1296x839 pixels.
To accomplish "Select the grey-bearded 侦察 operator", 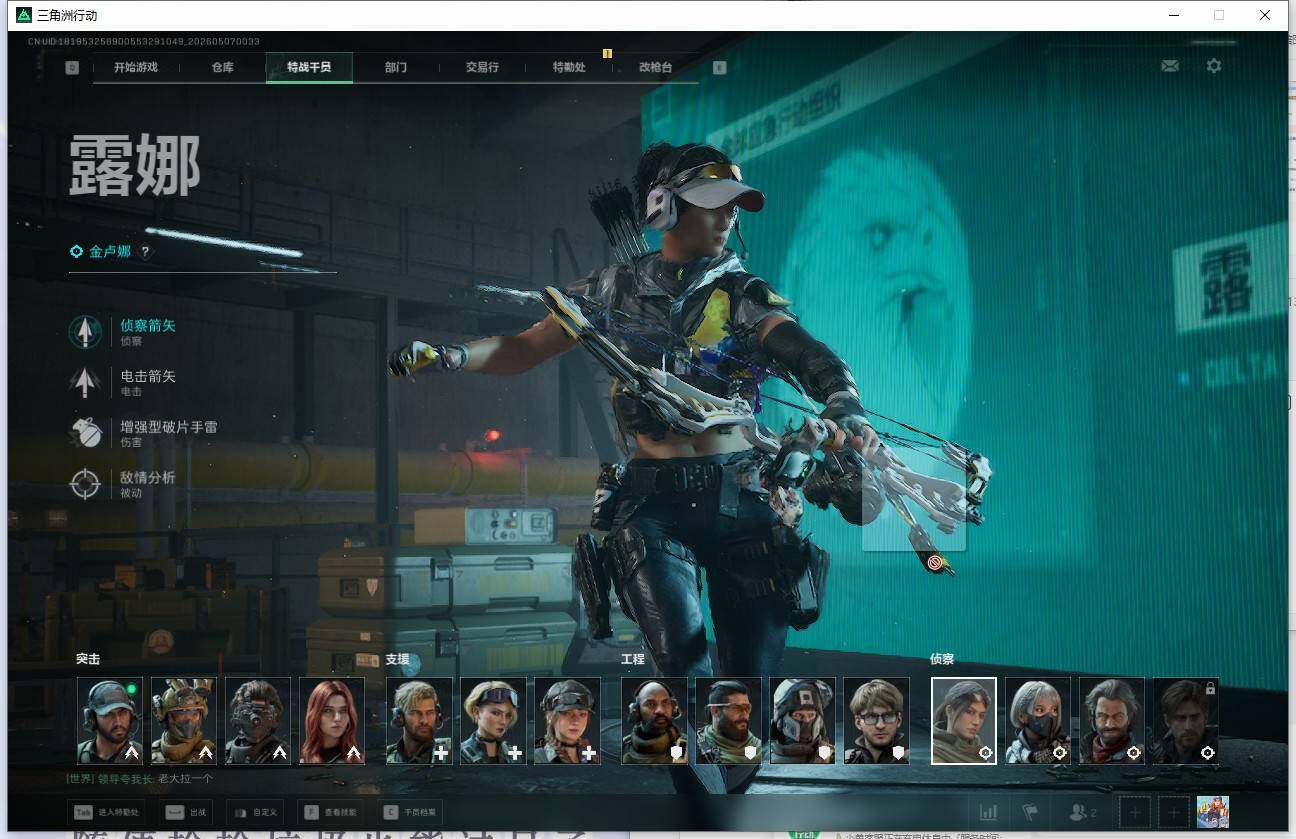I will tap(1112, 721).
